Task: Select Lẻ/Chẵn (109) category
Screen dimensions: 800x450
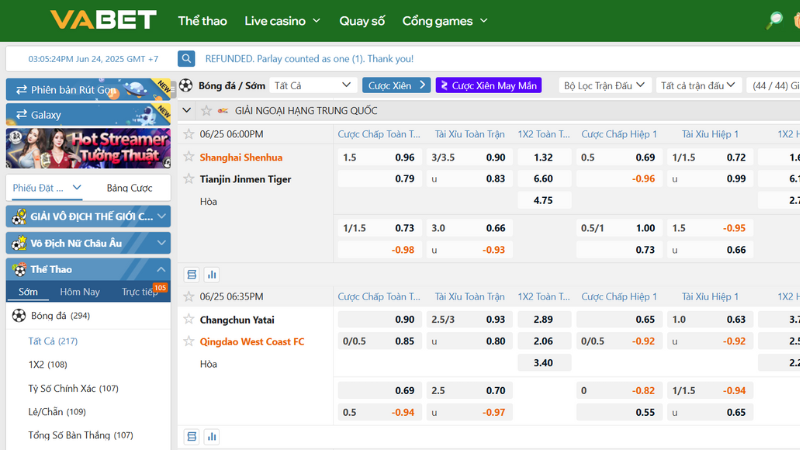Action: (x=57, y=412)
